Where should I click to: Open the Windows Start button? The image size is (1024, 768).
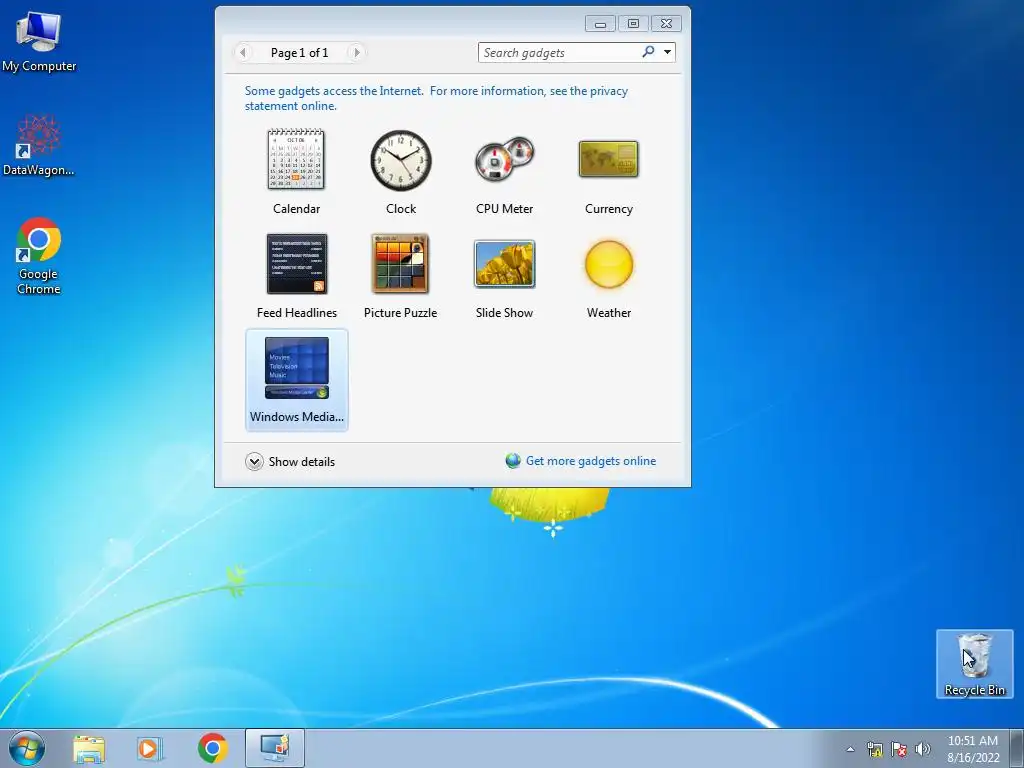coord(27,748)
